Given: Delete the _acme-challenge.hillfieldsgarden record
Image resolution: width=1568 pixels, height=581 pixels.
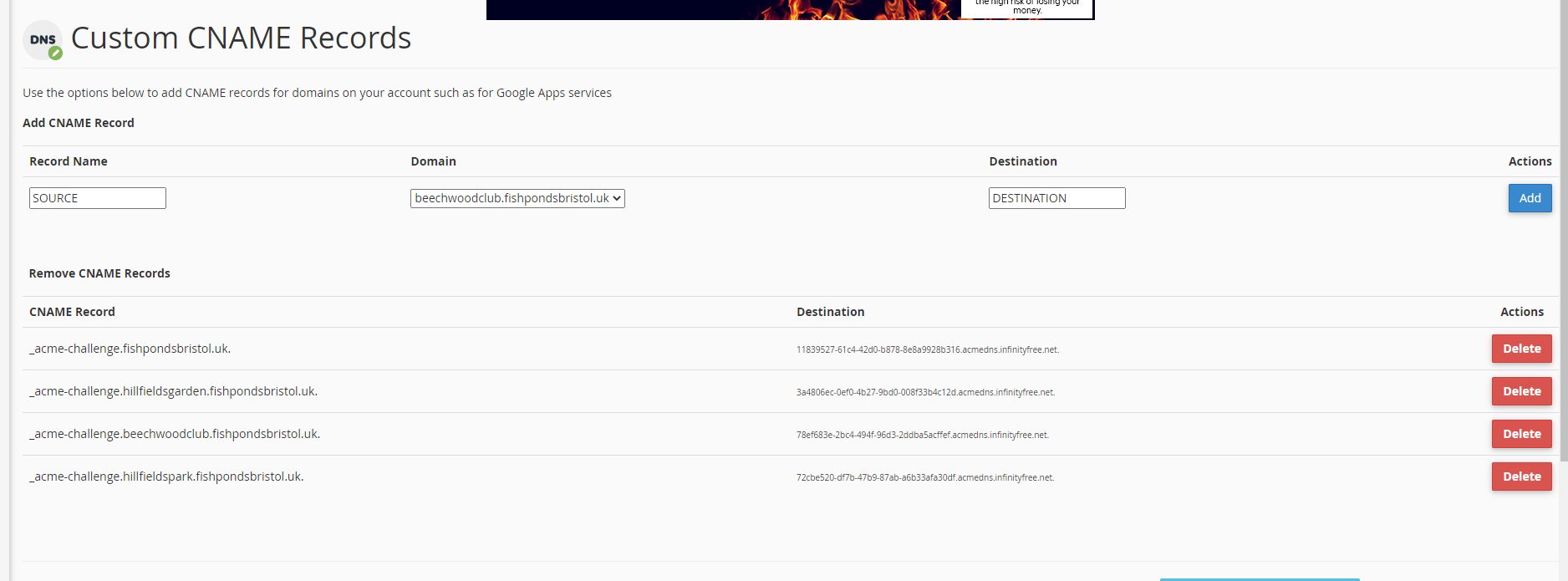Looking at the screenshot, I should (x=1521, y=391).
